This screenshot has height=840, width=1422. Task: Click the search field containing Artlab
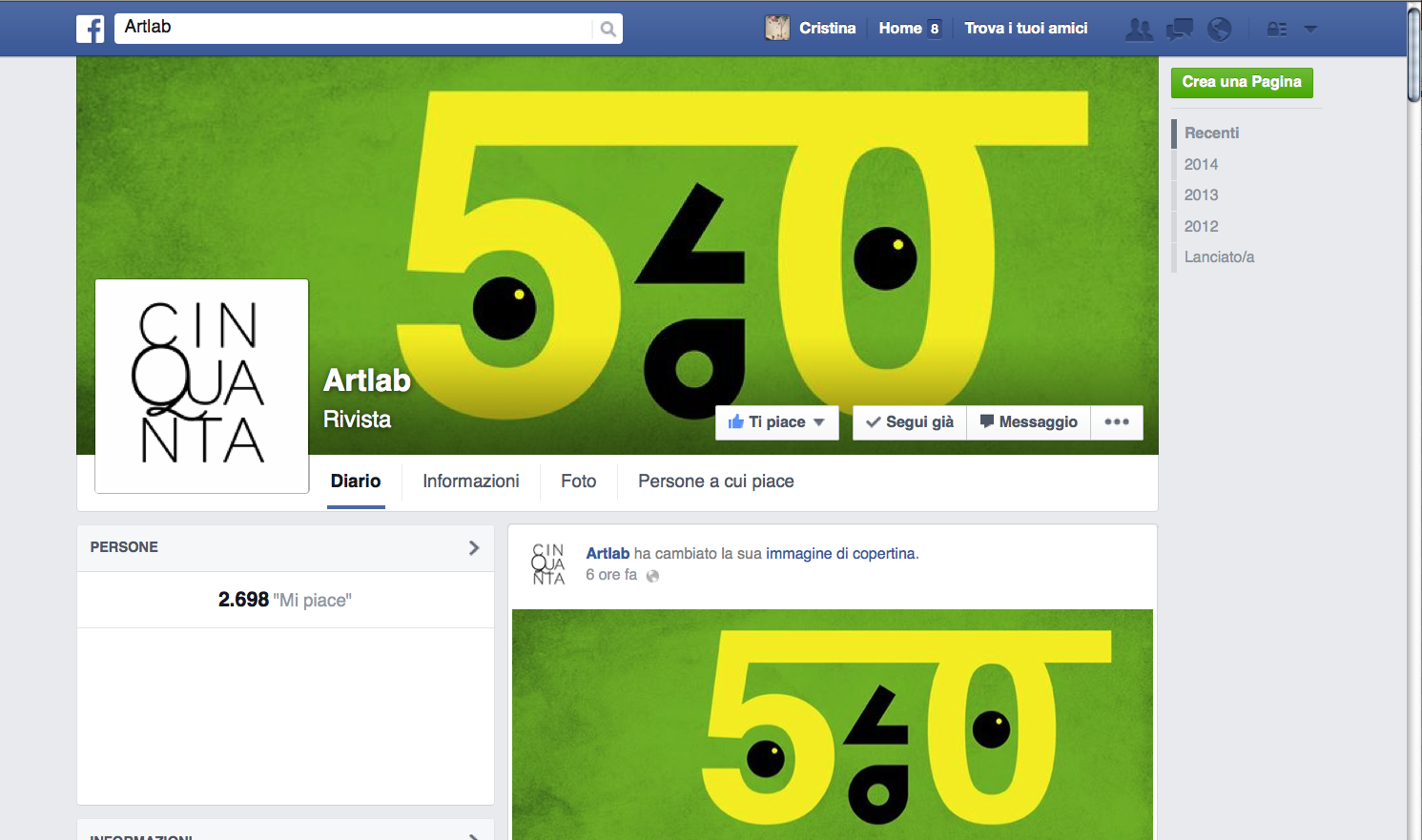(353, 28)
